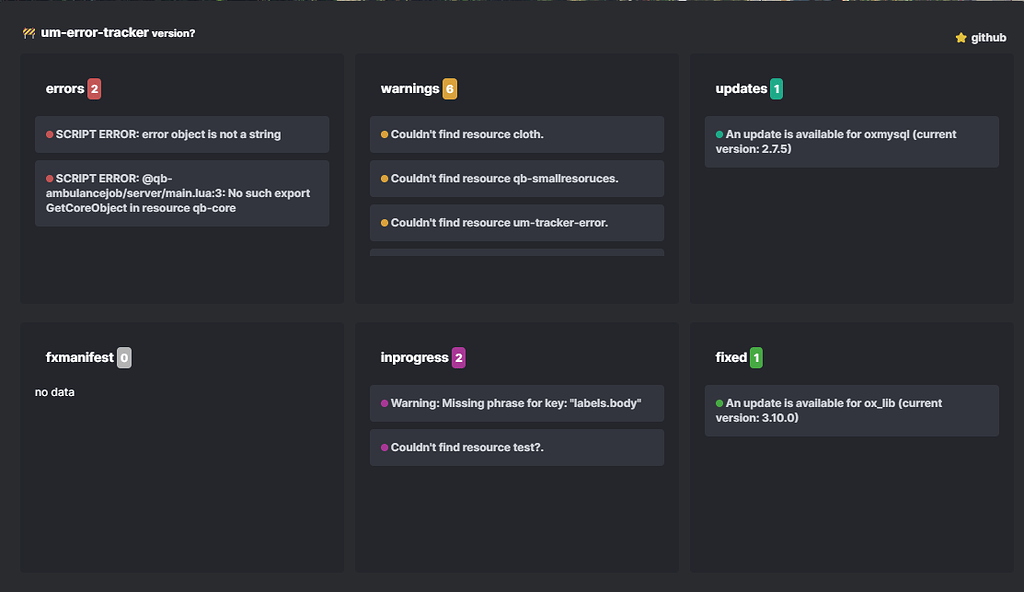The image size is (1024, 592).
Task: Click the no data text in fxmanifest
Action: click(53, 392)
